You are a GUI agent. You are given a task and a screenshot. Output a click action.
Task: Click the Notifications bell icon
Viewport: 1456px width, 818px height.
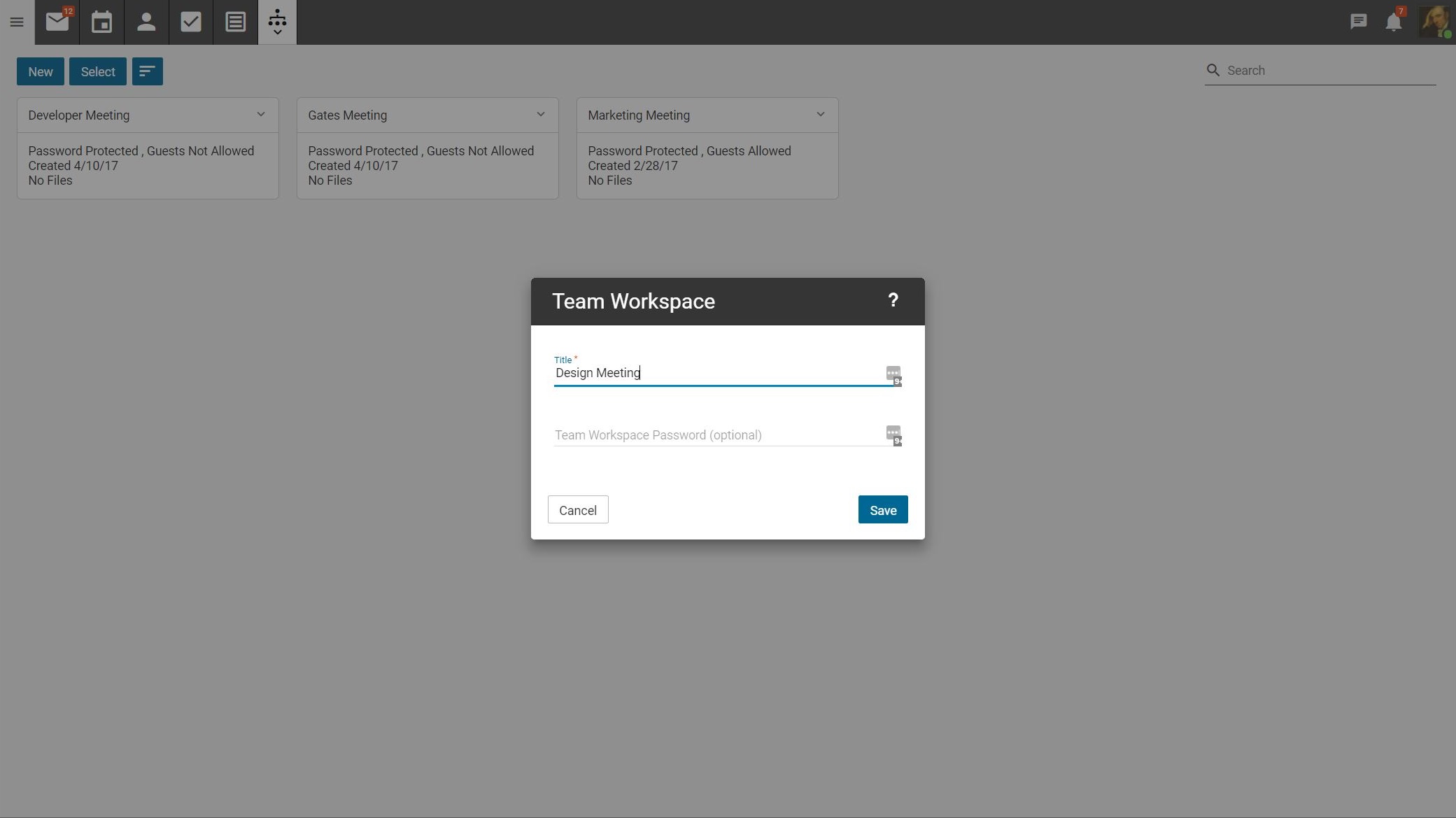coord(1393,21)
